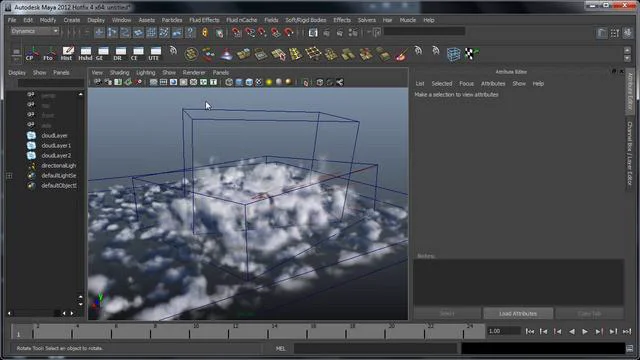
Task: Open the Dynamics menu set dropdown
Action: pos(34,31)
